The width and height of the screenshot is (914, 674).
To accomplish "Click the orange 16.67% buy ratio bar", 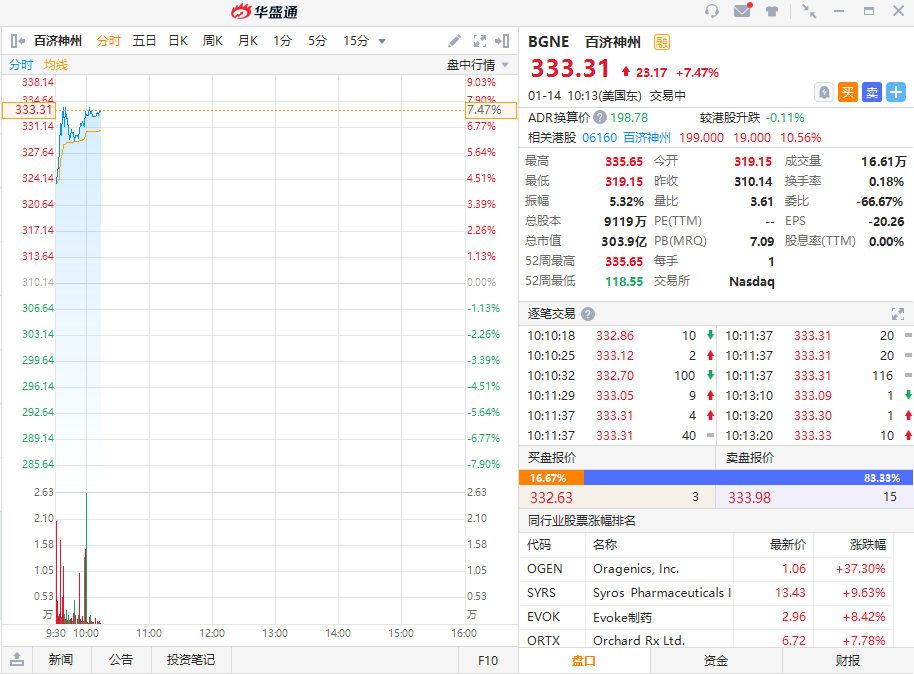I will 551,478.
